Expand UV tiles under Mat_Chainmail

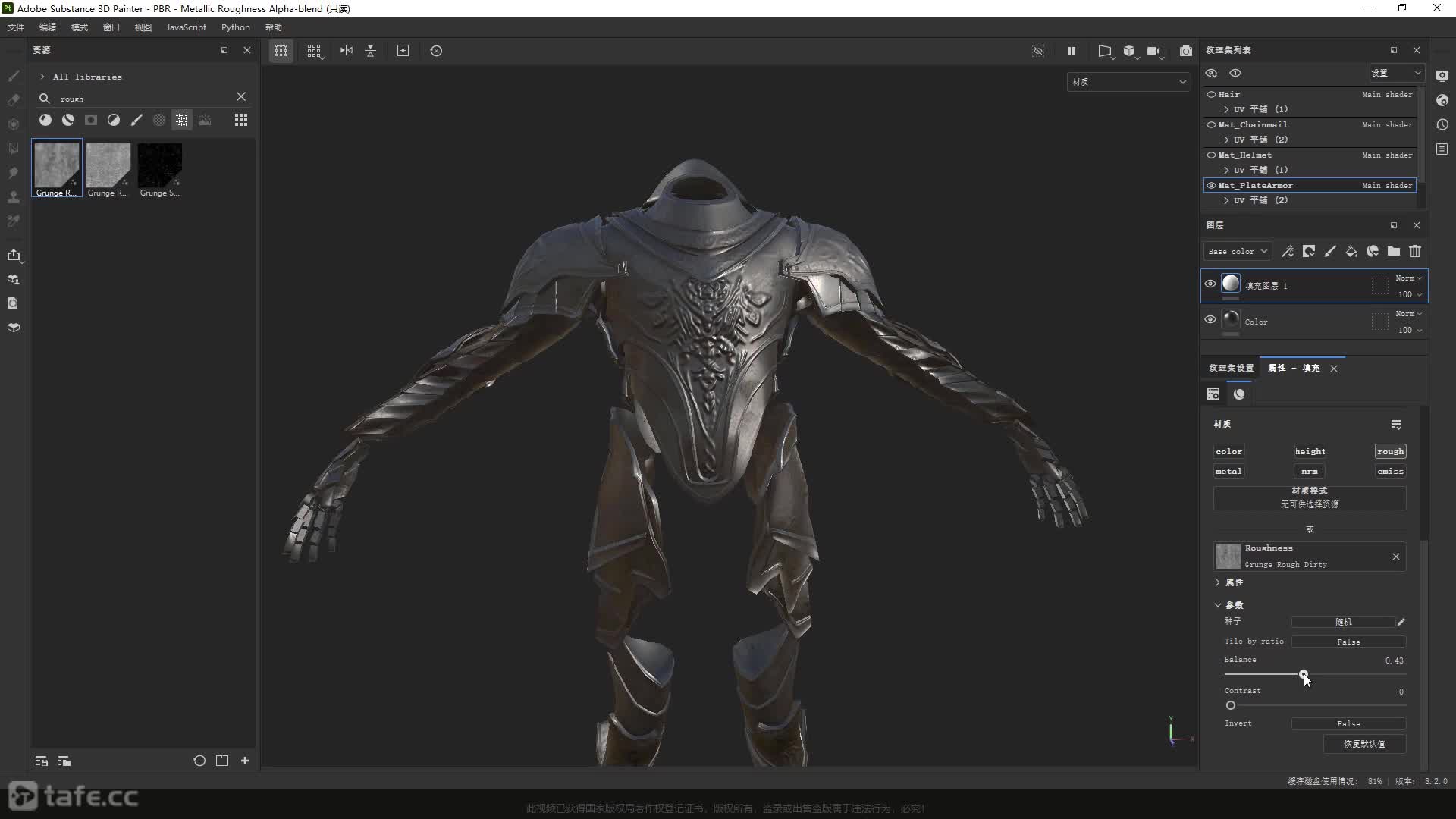coord(1226,140)
